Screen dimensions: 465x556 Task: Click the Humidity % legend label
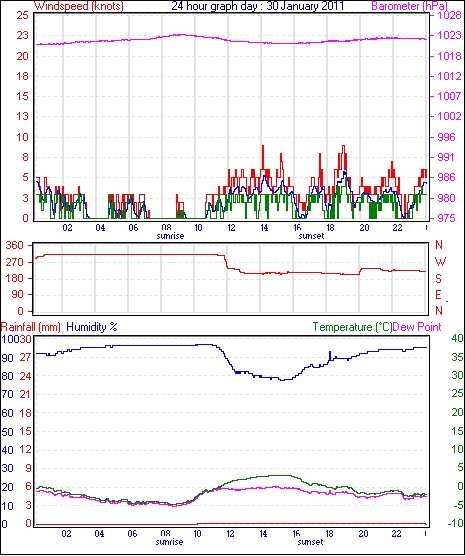tap(92, 327)
